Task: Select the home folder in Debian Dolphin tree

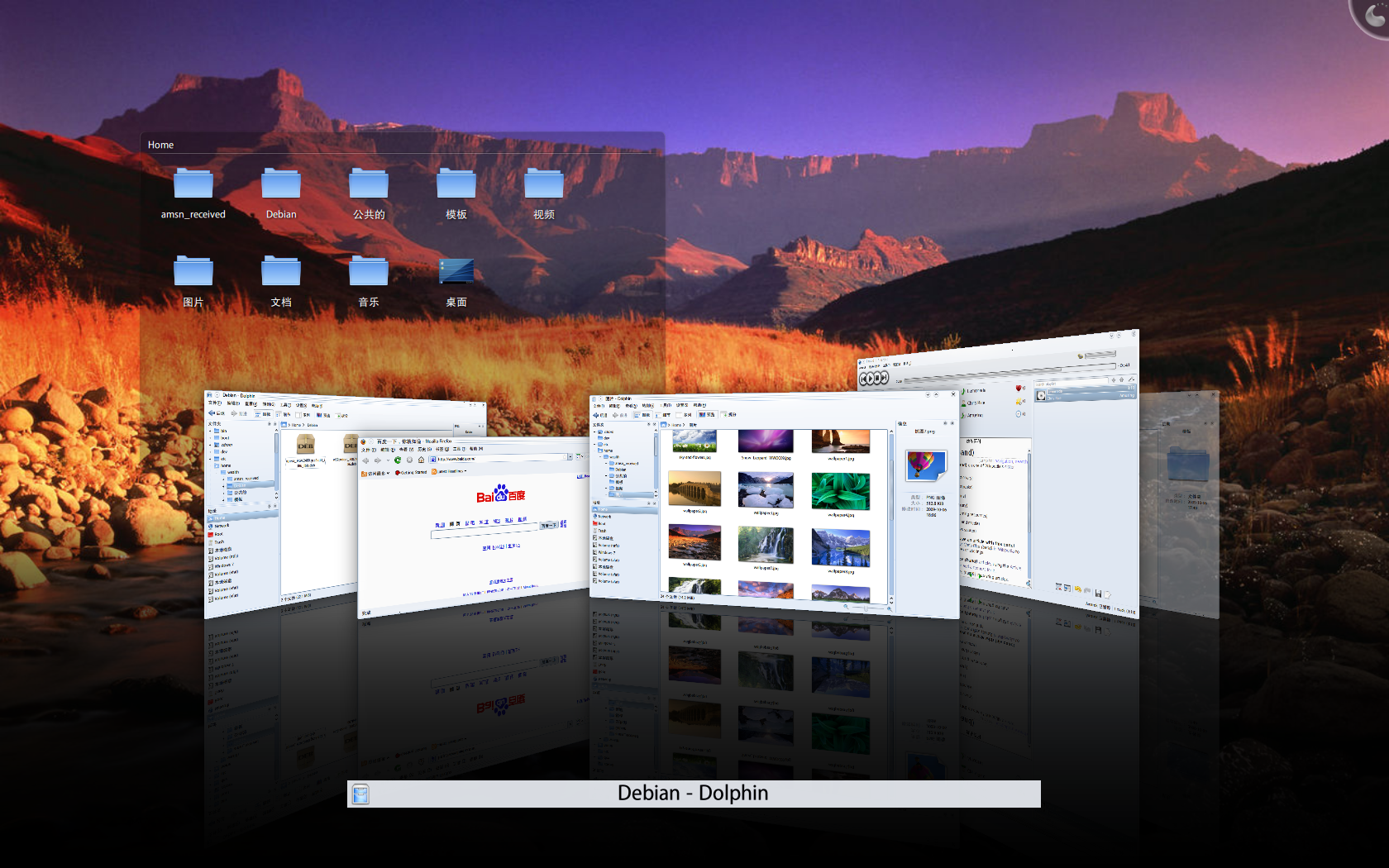Action: (x=223, y=465)
